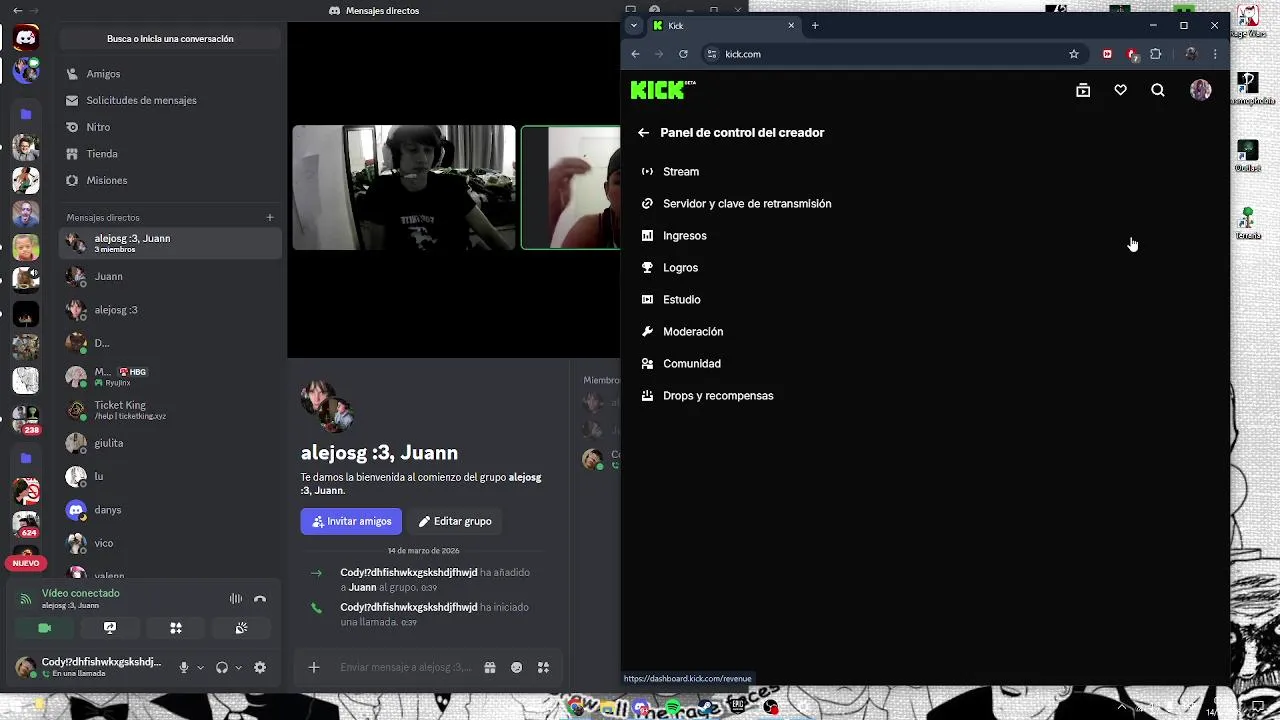Open Solicitudes de mensajes

click(170, 100)
